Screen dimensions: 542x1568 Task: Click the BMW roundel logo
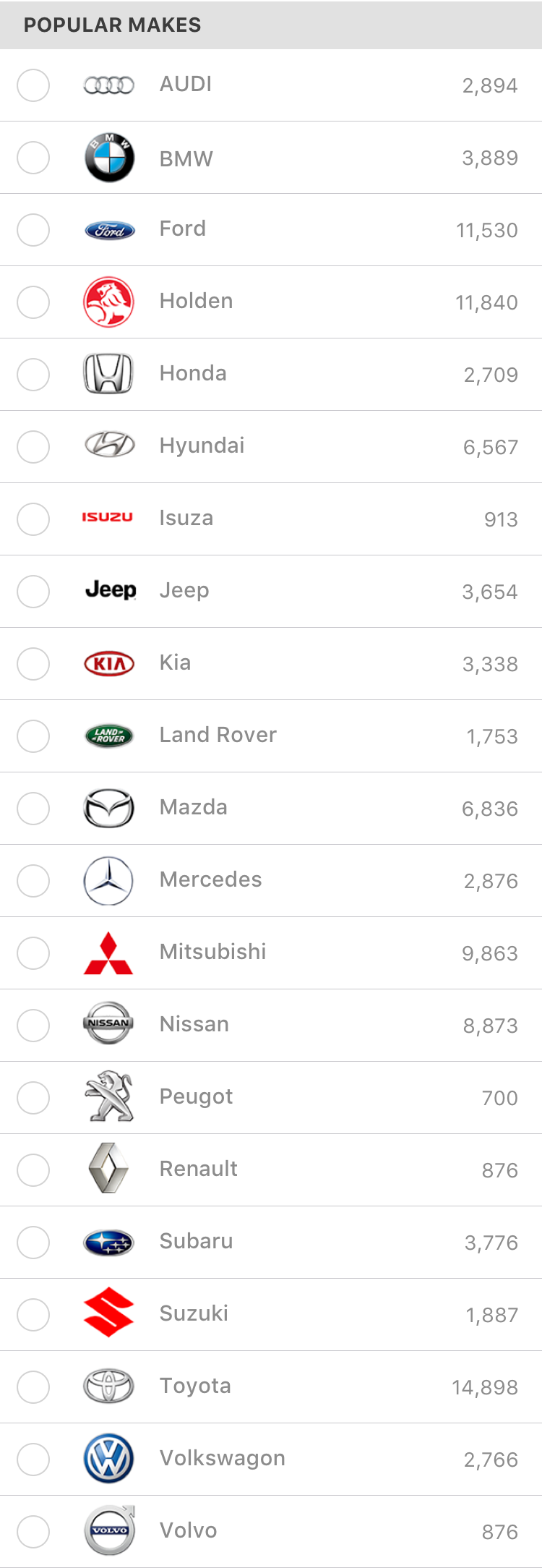(109, 158)
